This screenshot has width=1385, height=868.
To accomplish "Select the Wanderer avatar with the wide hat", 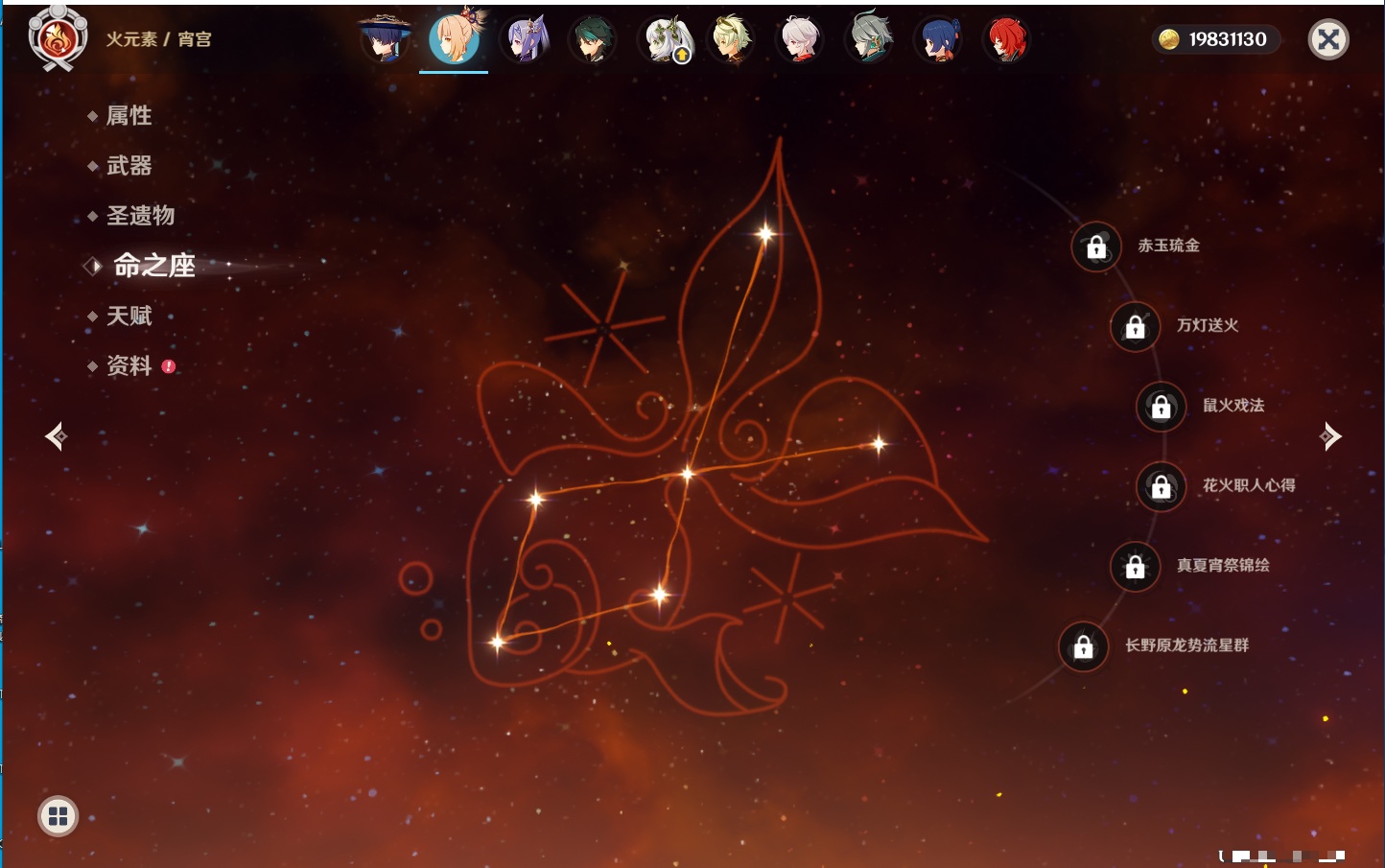I will (x=385, y=38).
